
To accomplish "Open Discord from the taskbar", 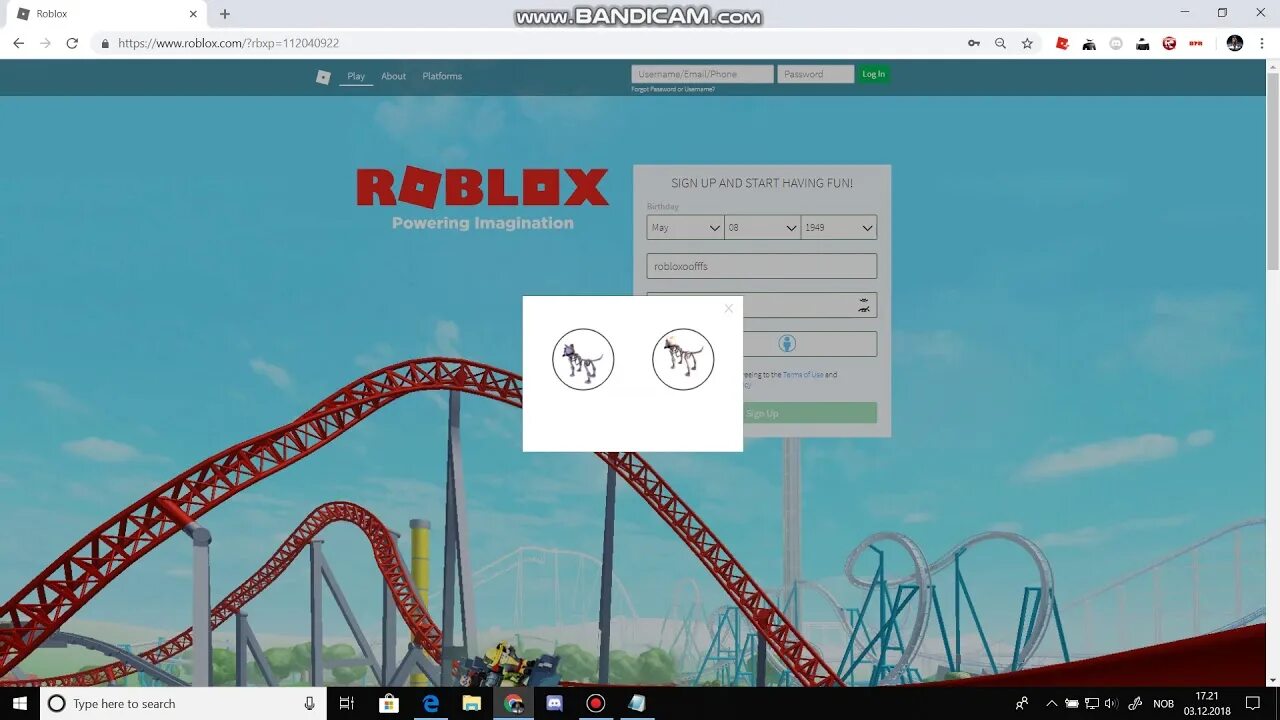I will (x=555, y=703).
